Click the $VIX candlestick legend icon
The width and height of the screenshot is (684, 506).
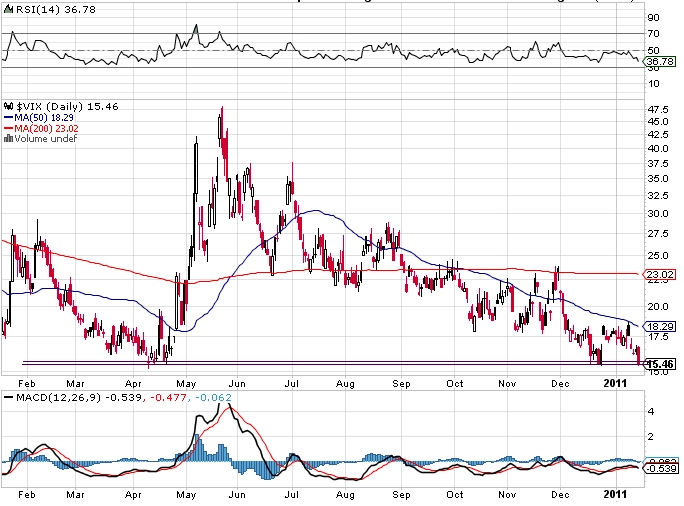[x=8, y=106]
